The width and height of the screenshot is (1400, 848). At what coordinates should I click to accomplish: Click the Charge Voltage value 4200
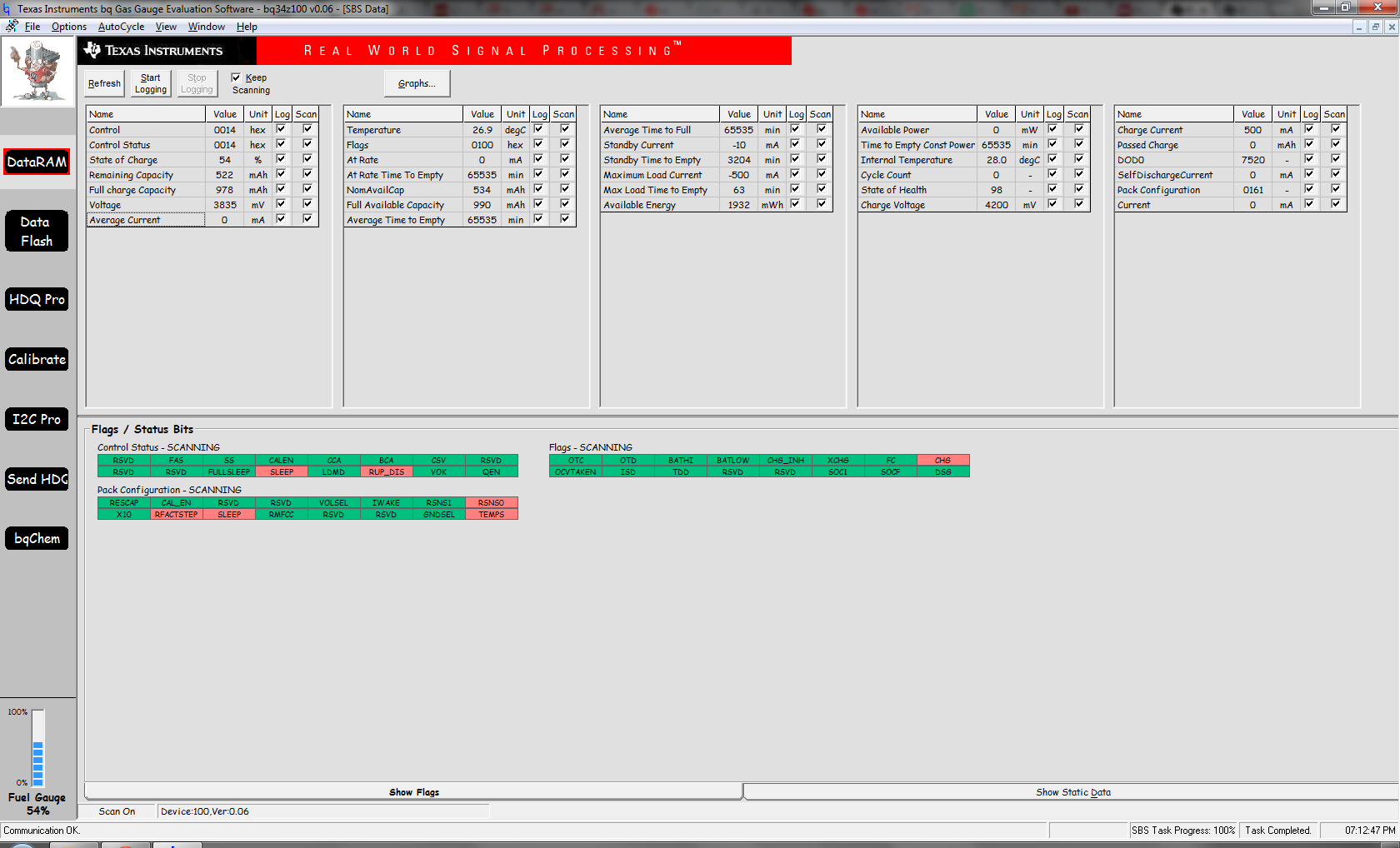point(997,205)
